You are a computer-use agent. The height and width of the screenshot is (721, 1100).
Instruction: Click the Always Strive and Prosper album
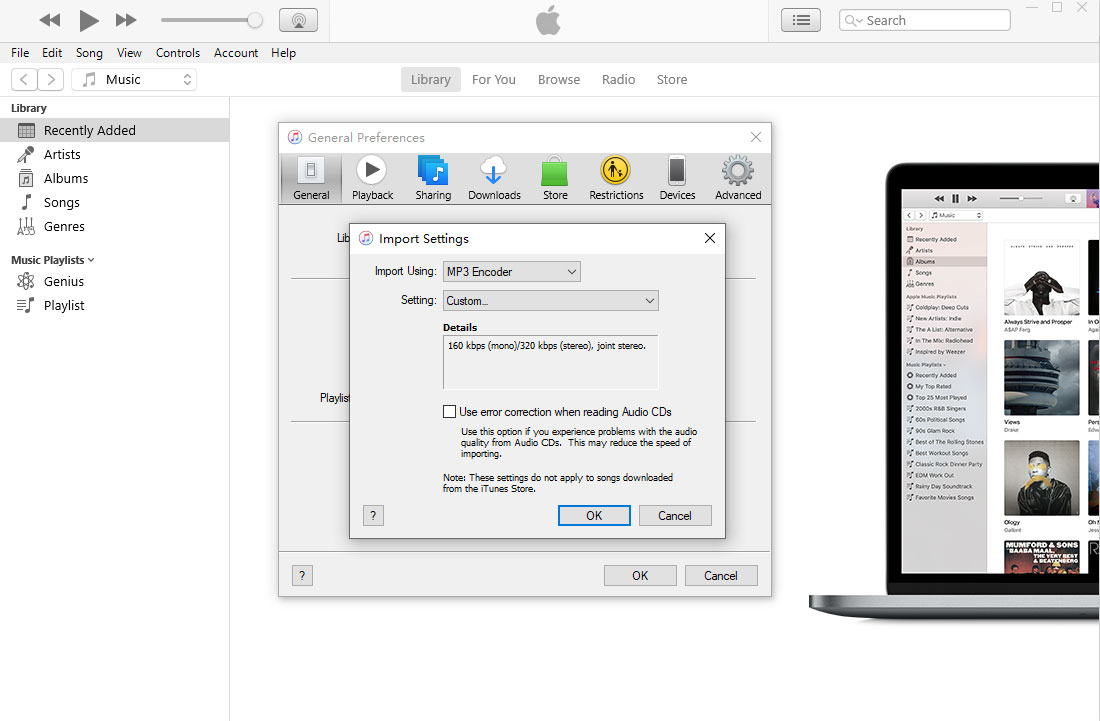click(x=1041, y=278)
